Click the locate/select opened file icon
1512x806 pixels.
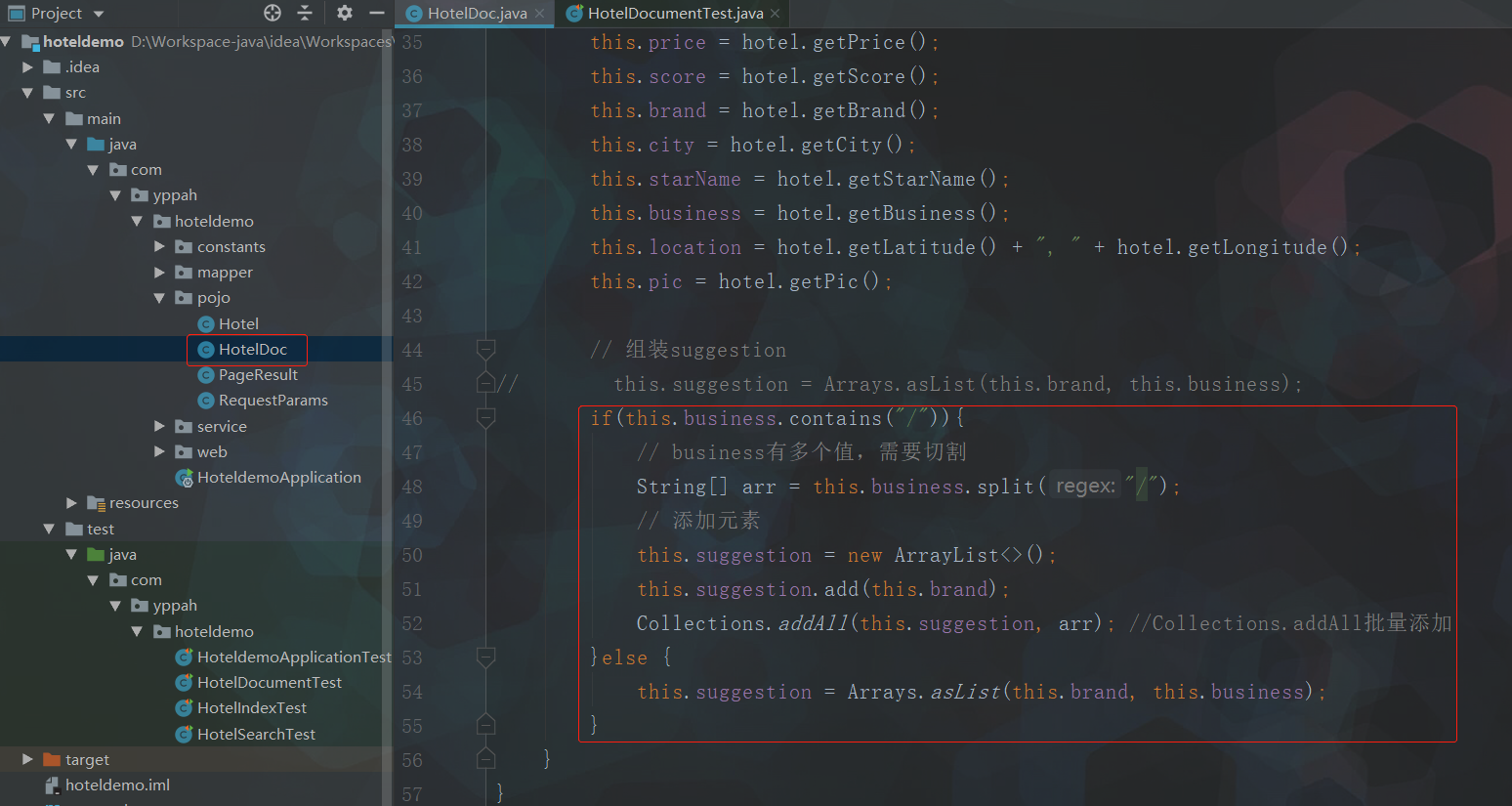(x=273, y=13)
